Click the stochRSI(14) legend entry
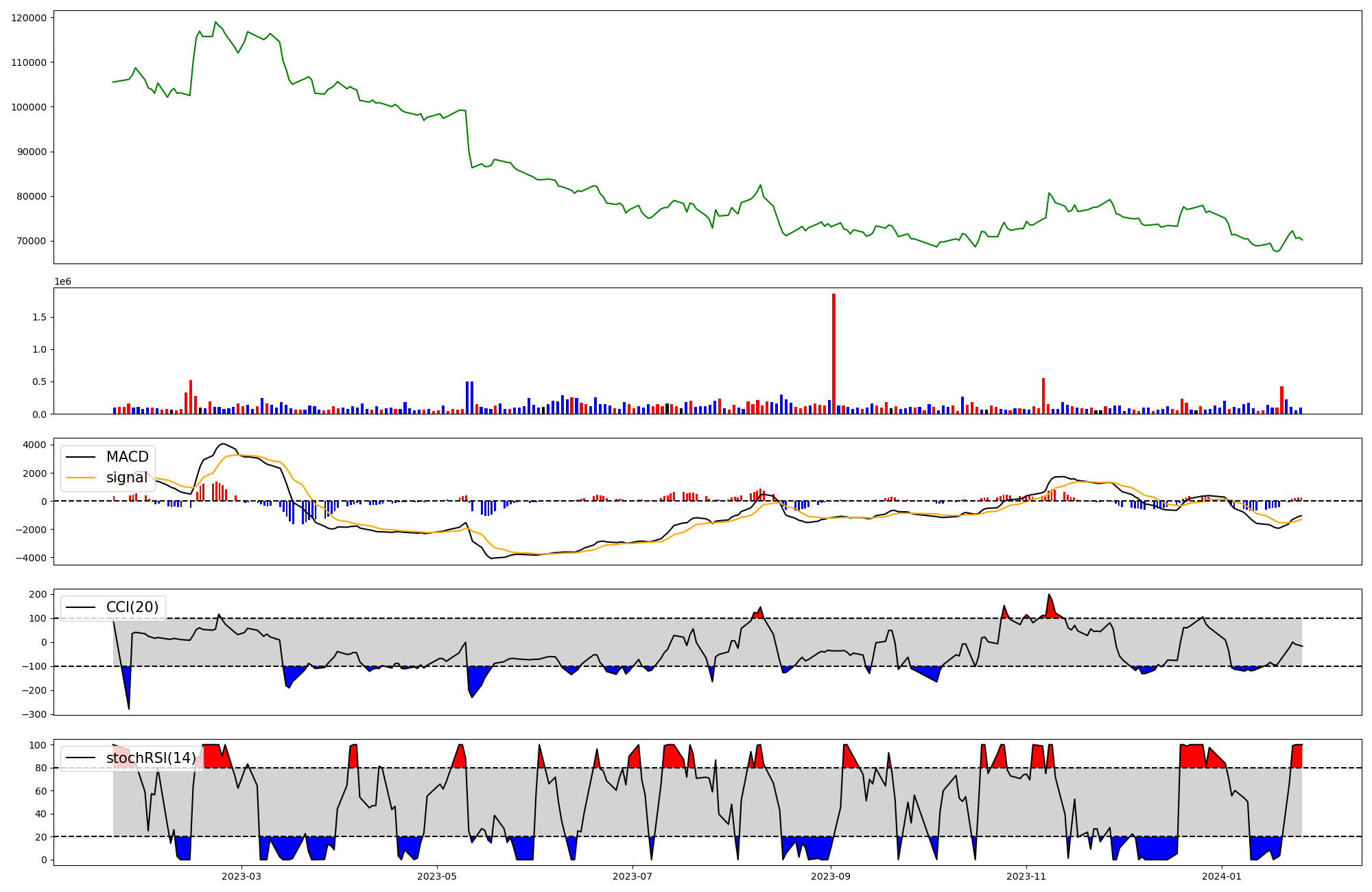The height and width of the screenshot is (892, 1372). click(x=150, y=758)
